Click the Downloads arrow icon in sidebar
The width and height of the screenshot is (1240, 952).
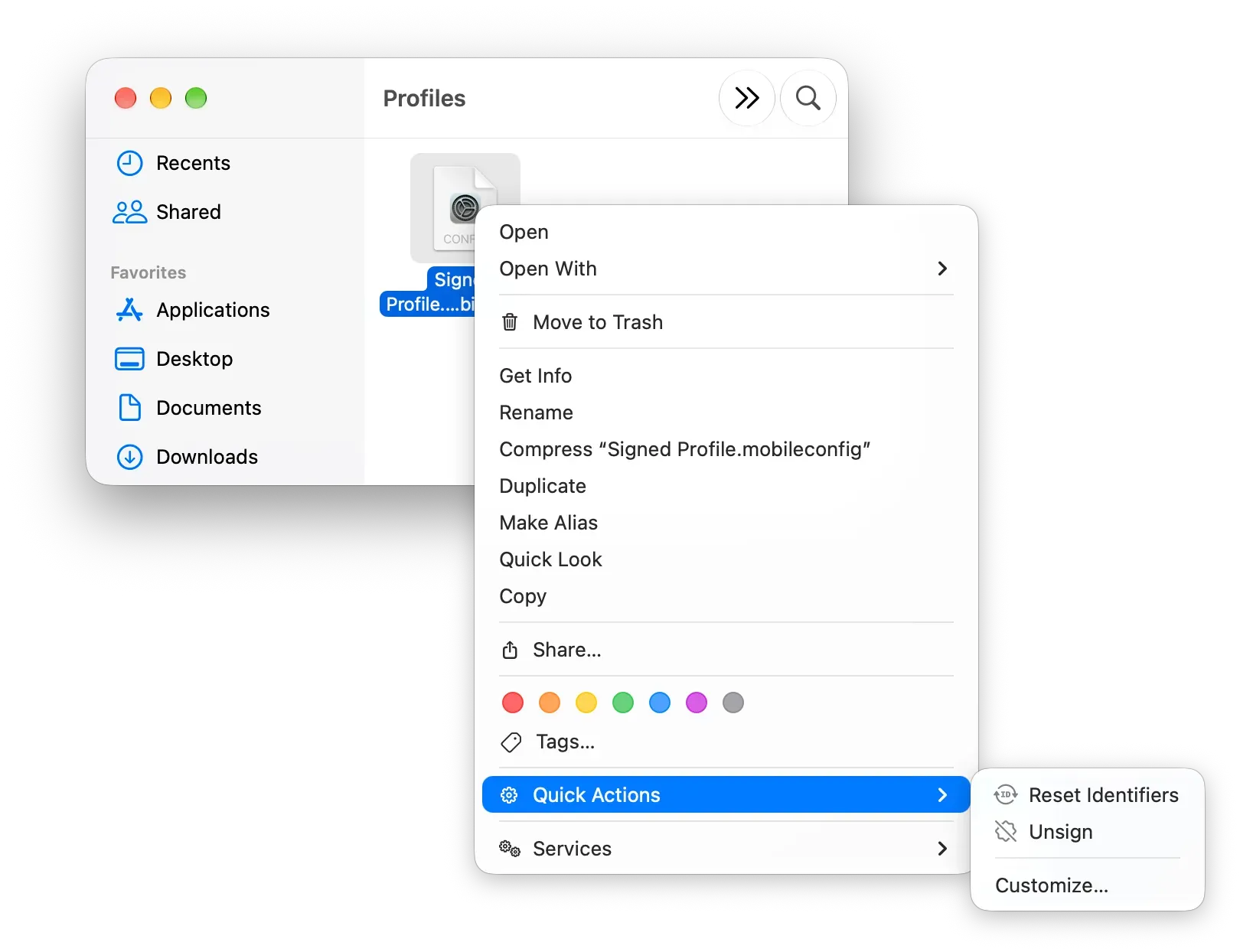(129, 457)
